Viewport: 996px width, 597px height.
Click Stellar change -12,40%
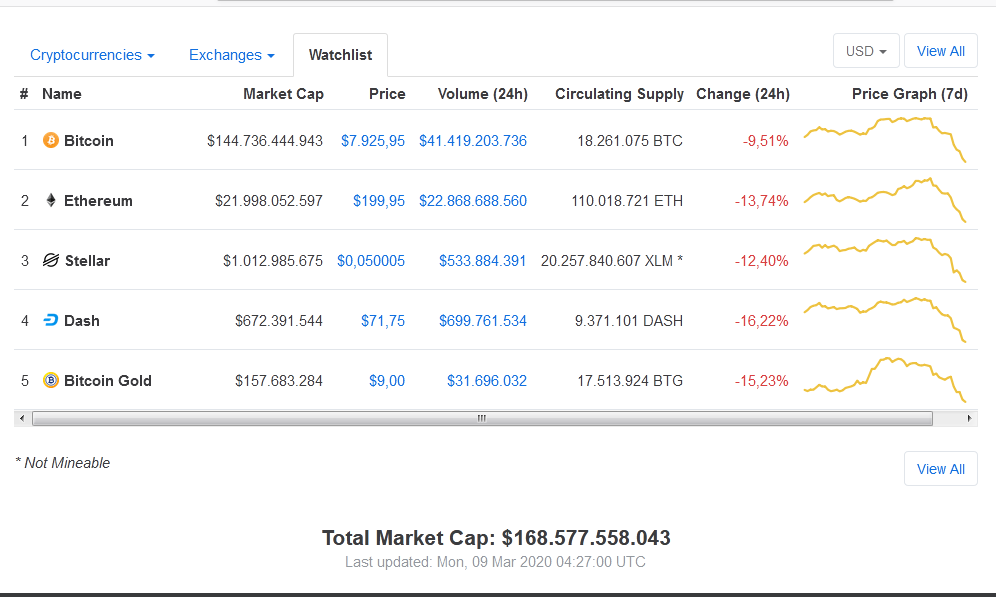(762, 261)
